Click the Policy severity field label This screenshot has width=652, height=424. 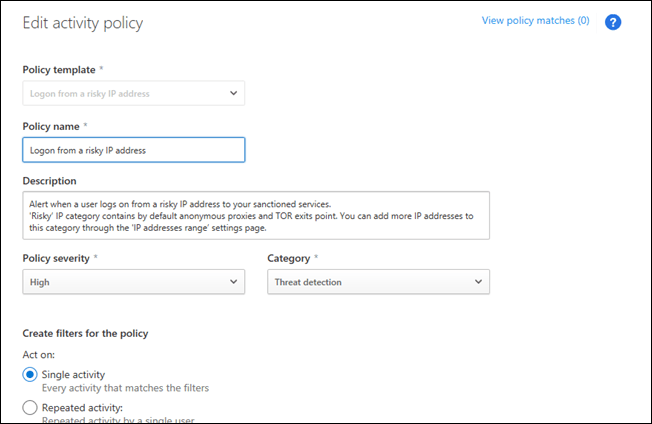coord(56,258)
